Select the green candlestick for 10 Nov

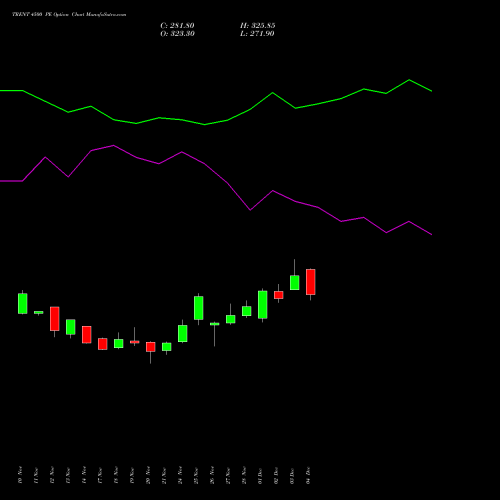tap(23, 303)
